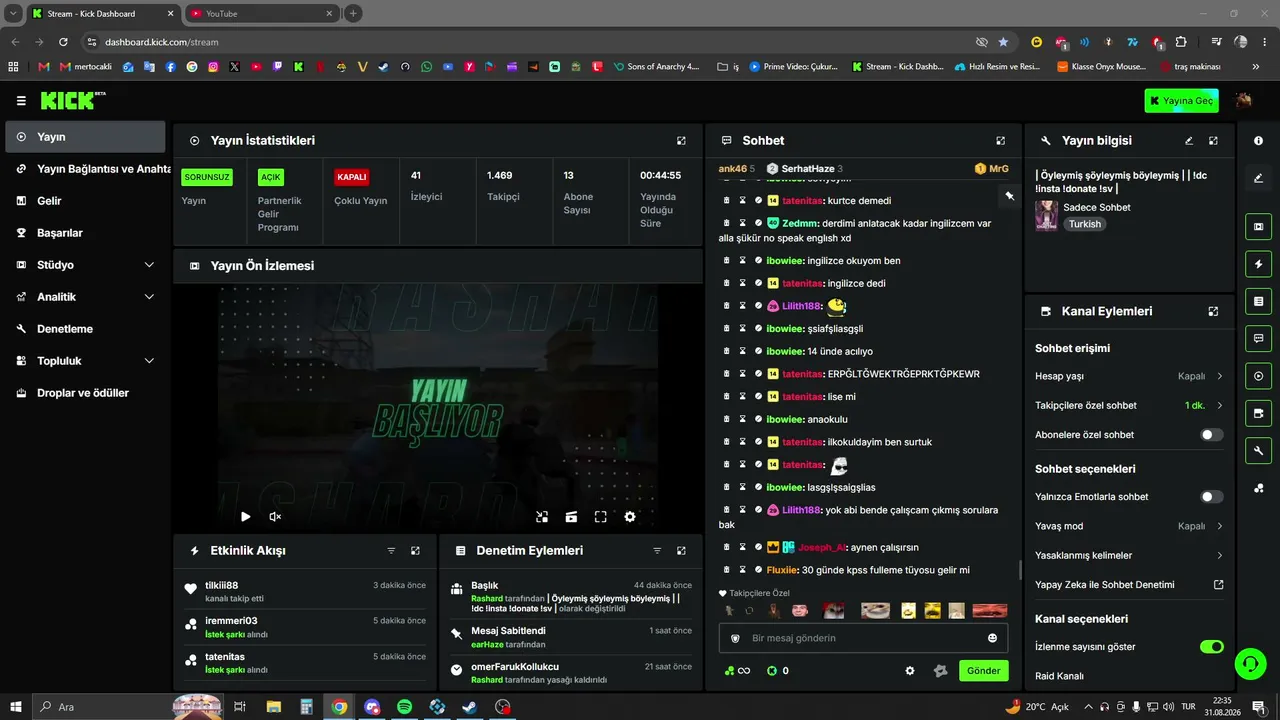The image size is (1280, 720).
Task: Toggle the moderation wrench widget in right sidebar
Action: coord(1258,451)
